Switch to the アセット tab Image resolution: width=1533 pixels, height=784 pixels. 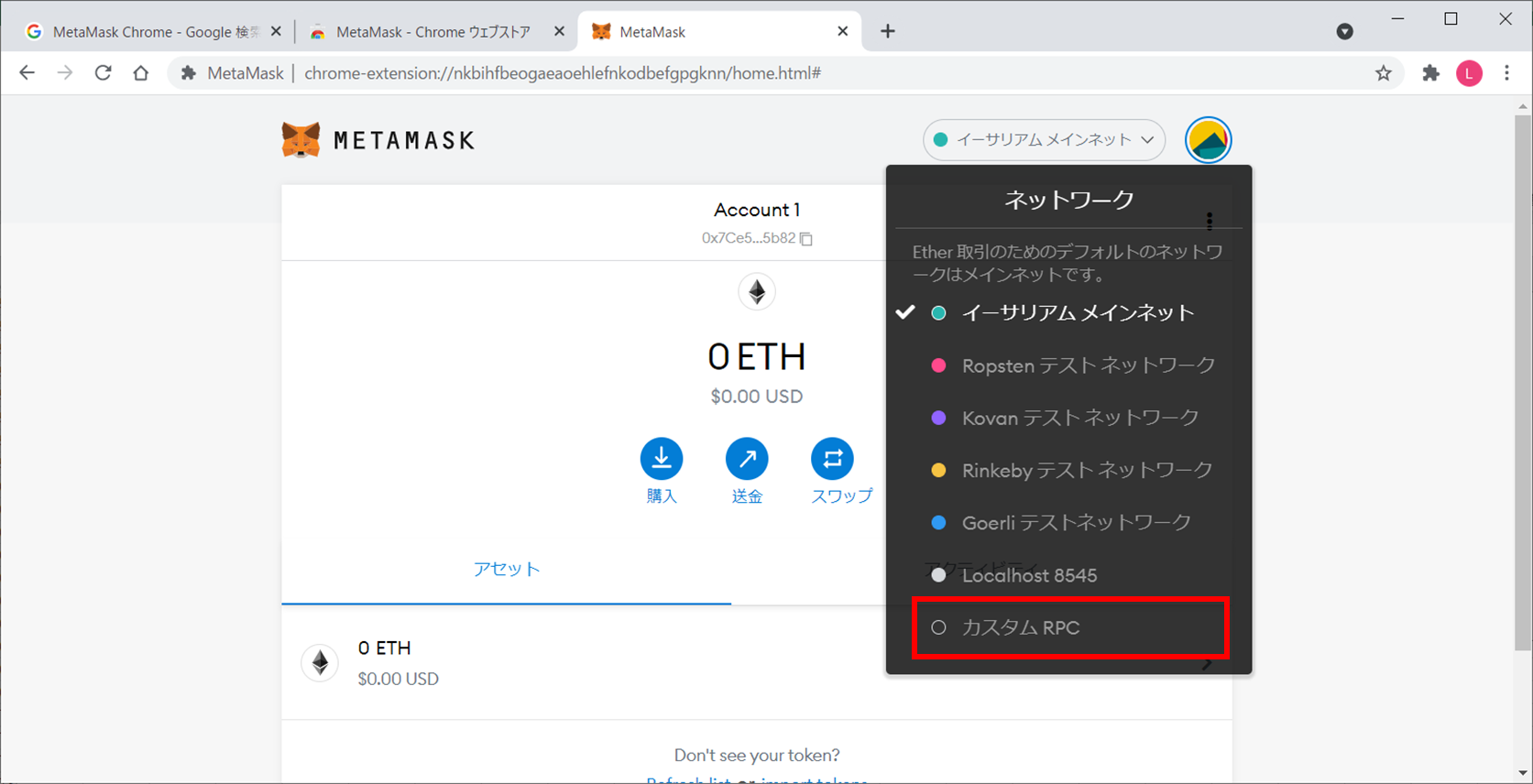tap(507, 569)
